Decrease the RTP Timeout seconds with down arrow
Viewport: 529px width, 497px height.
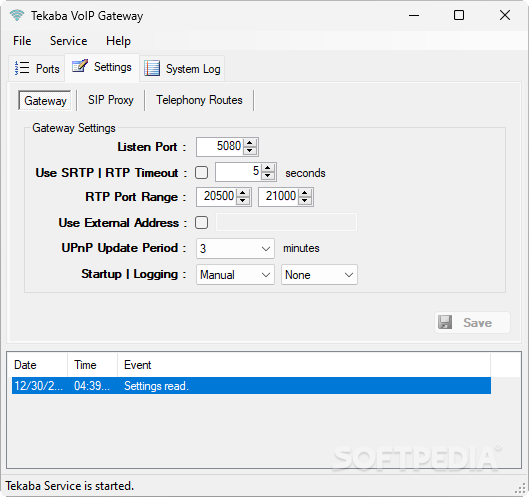268,175
